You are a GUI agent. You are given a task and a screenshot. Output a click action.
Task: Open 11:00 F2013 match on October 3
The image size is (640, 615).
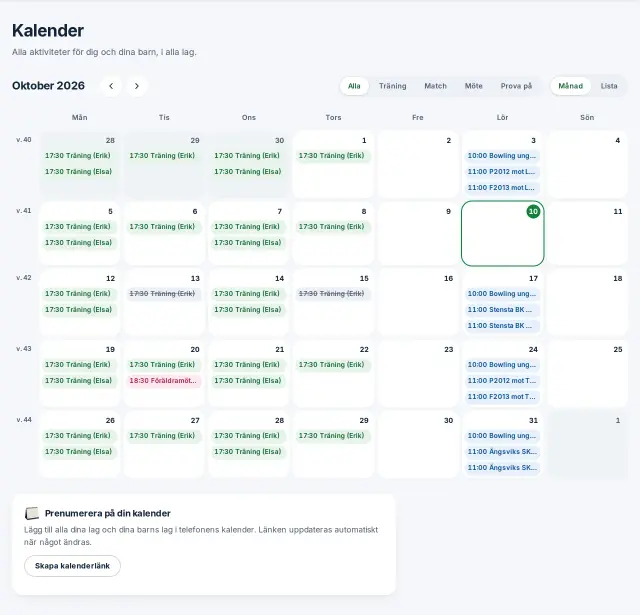click(502, 188)
